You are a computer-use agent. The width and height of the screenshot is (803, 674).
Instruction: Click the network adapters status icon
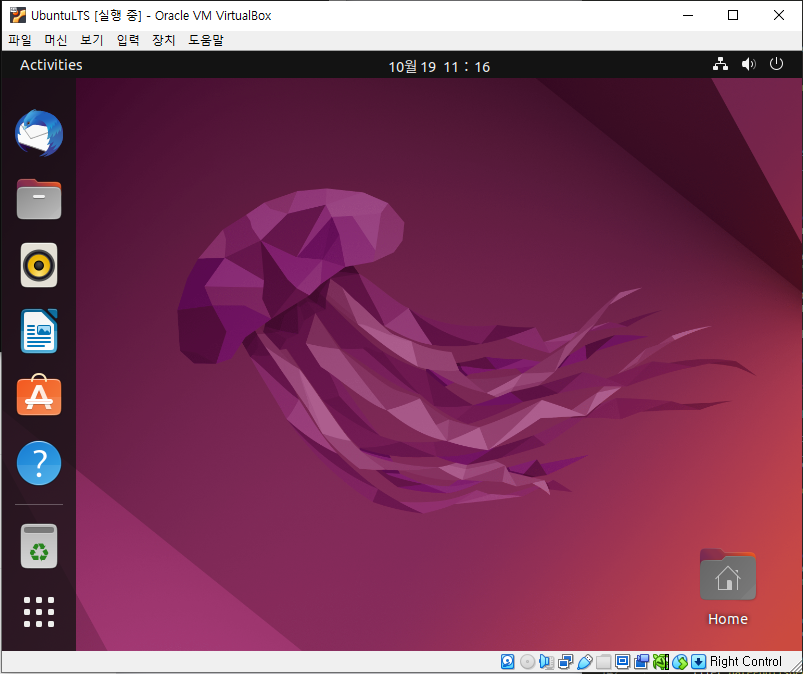click(x=566, y=662)
